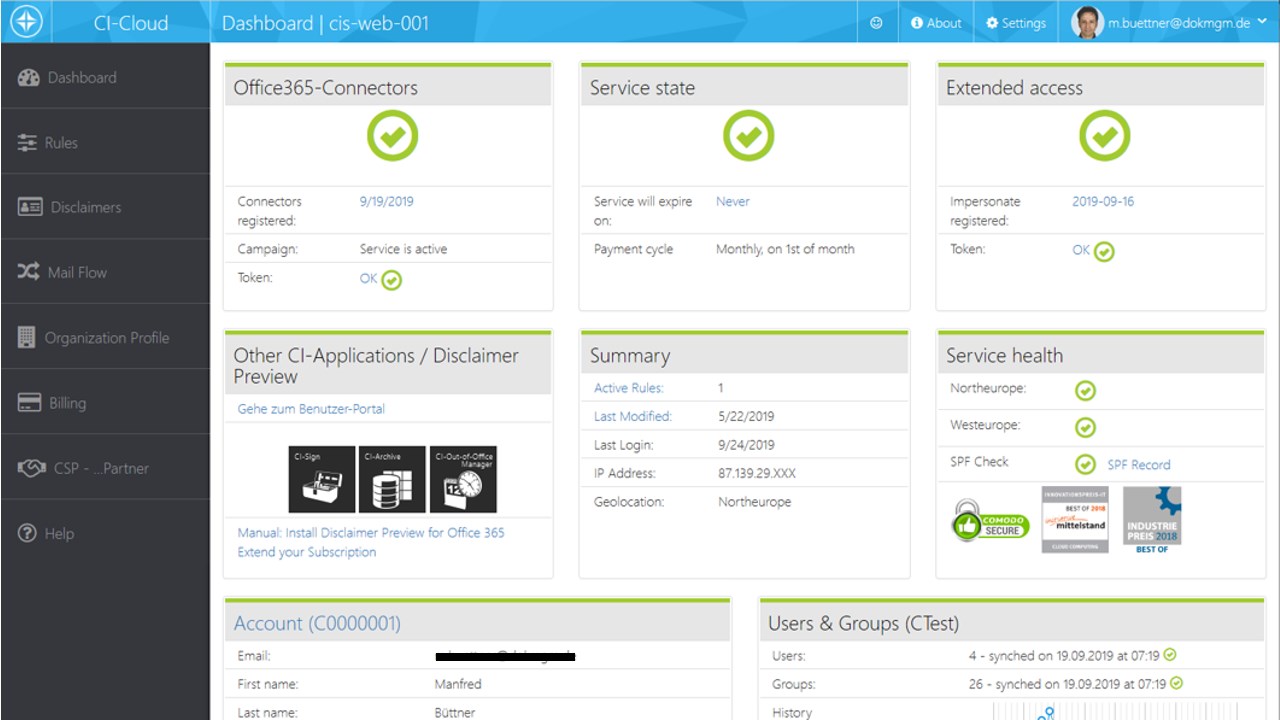1280x720 pixels.
Task: Select Mail Flow in the sidebar
Action: 76,272
